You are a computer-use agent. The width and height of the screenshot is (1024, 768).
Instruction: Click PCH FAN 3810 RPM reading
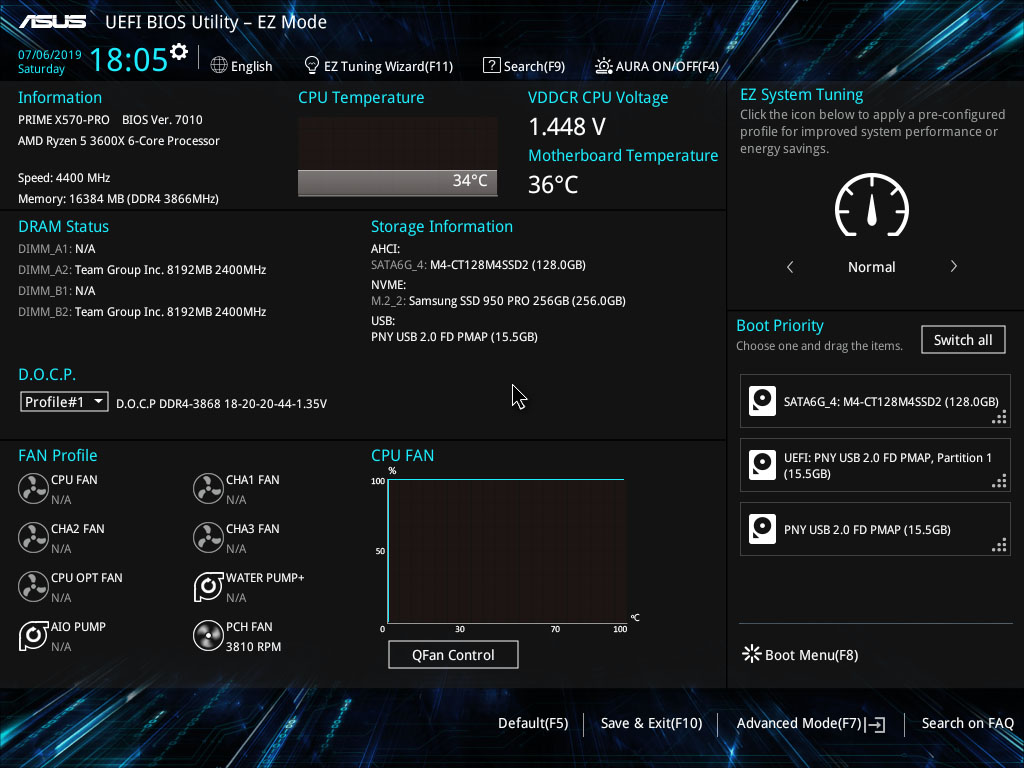[x=253, y=647]
